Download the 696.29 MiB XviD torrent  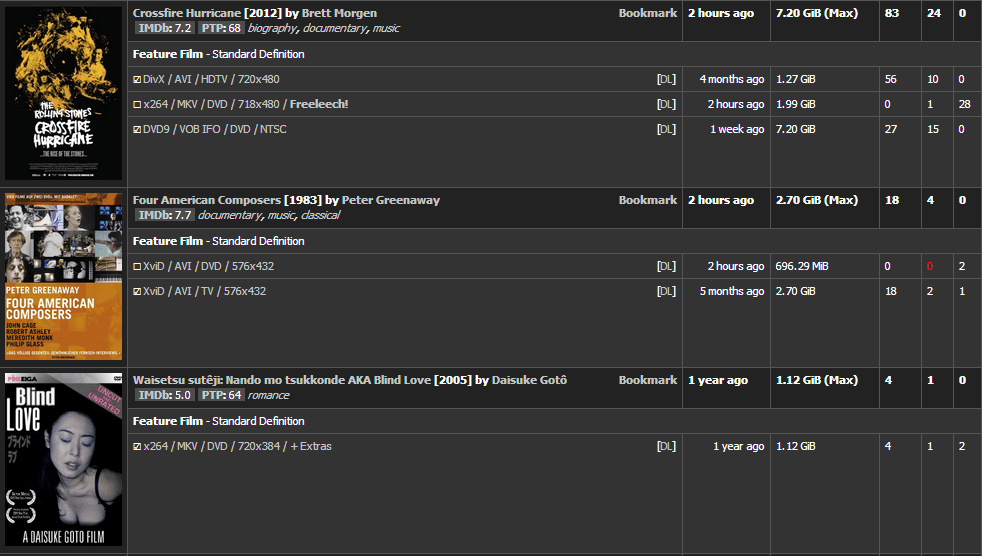coord(666,266)
